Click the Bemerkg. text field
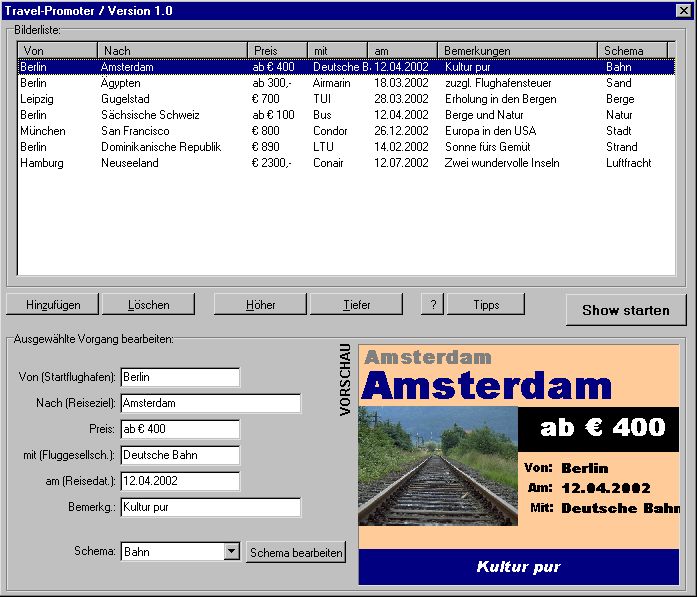Image resolution: width=697 pixels, height=597 pixels. coord(210,507)
